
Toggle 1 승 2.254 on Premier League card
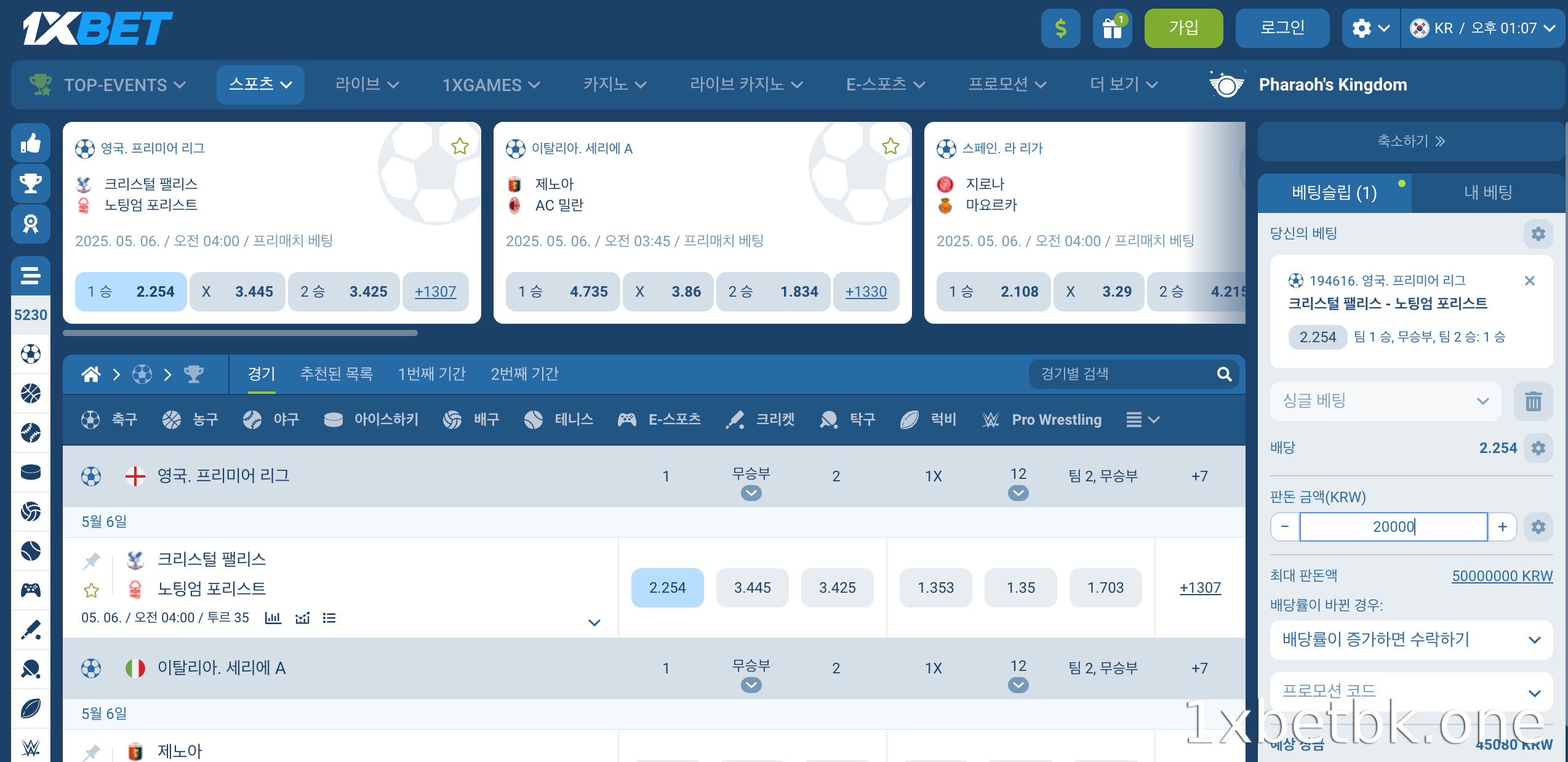130,292
